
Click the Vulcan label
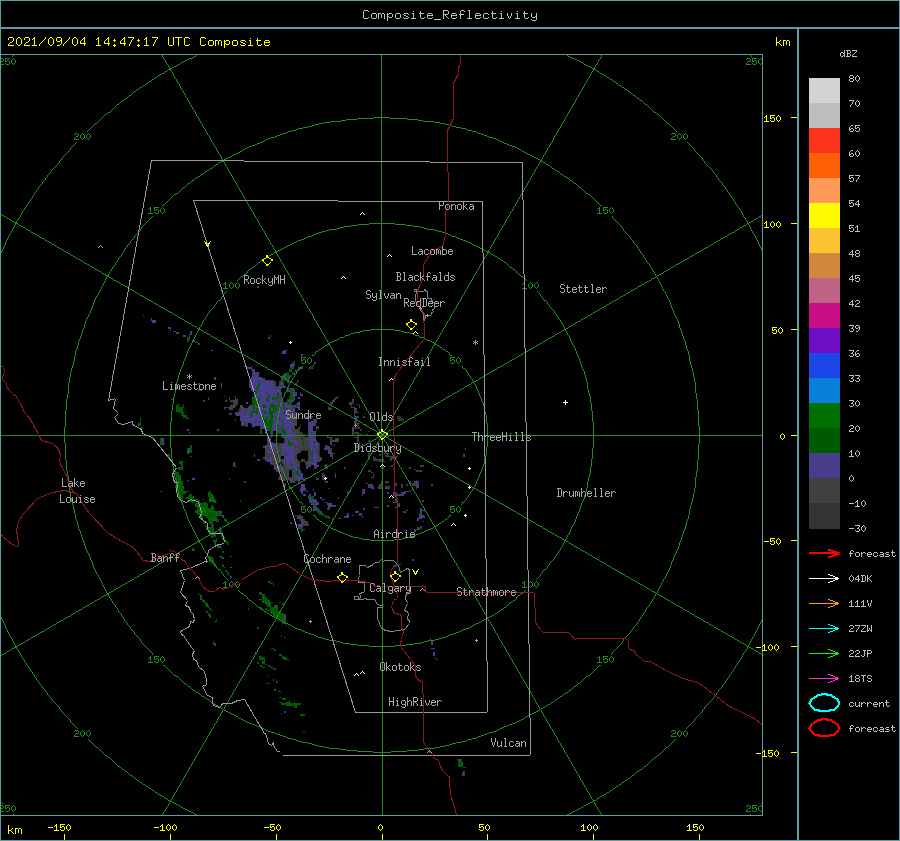[x=508, y=743]
